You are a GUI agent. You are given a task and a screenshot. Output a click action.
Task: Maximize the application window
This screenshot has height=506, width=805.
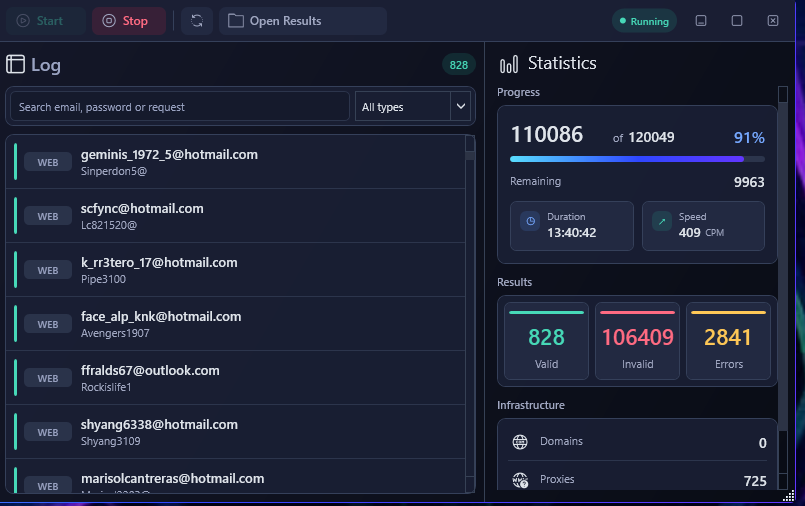[x=737, y=21]
